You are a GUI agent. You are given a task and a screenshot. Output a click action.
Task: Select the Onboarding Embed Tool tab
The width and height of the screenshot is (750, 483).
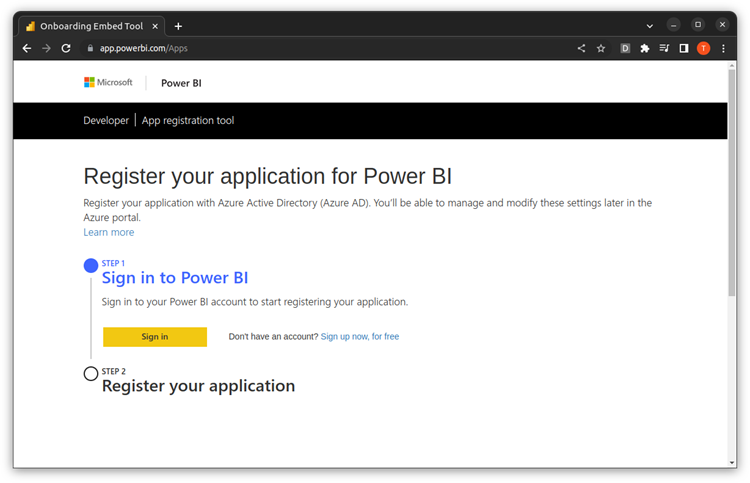(x=90, y=25)
